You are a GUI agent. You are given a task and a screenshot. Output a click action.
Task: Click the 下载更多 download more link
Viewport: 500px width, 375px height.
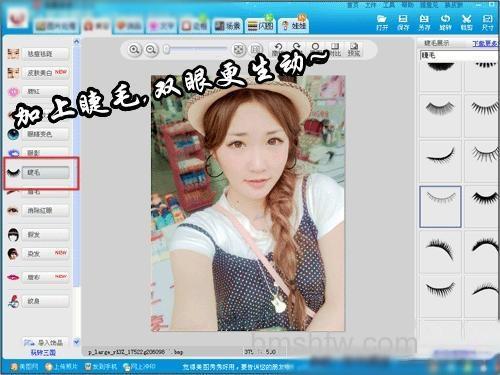coord(486,44)
